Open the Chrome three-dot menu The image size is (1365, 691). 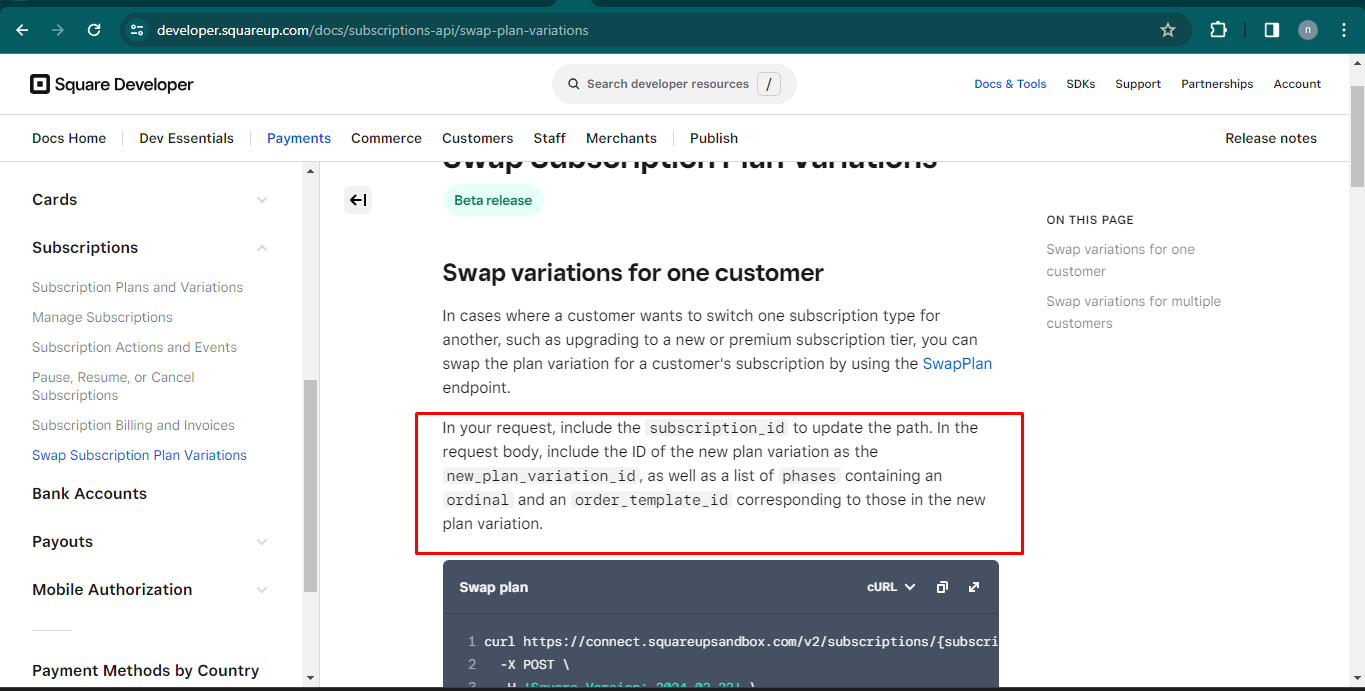[x=1344, y=30]
